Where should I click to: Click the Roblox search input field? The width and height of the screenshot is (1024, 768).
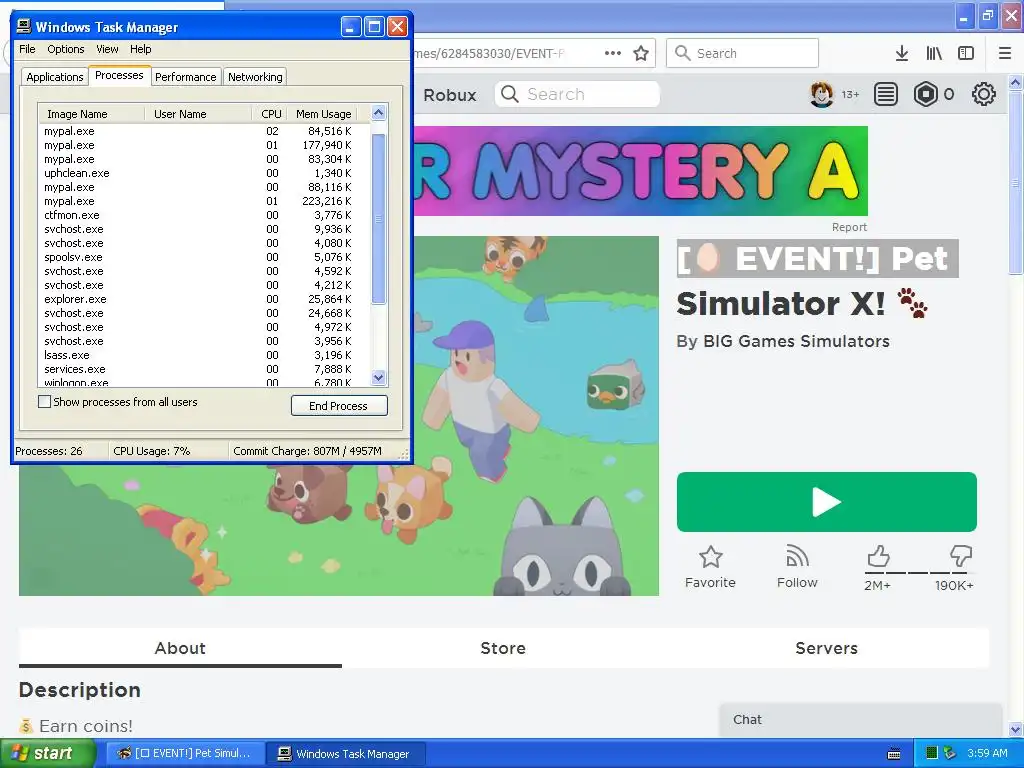coord(577,95)
